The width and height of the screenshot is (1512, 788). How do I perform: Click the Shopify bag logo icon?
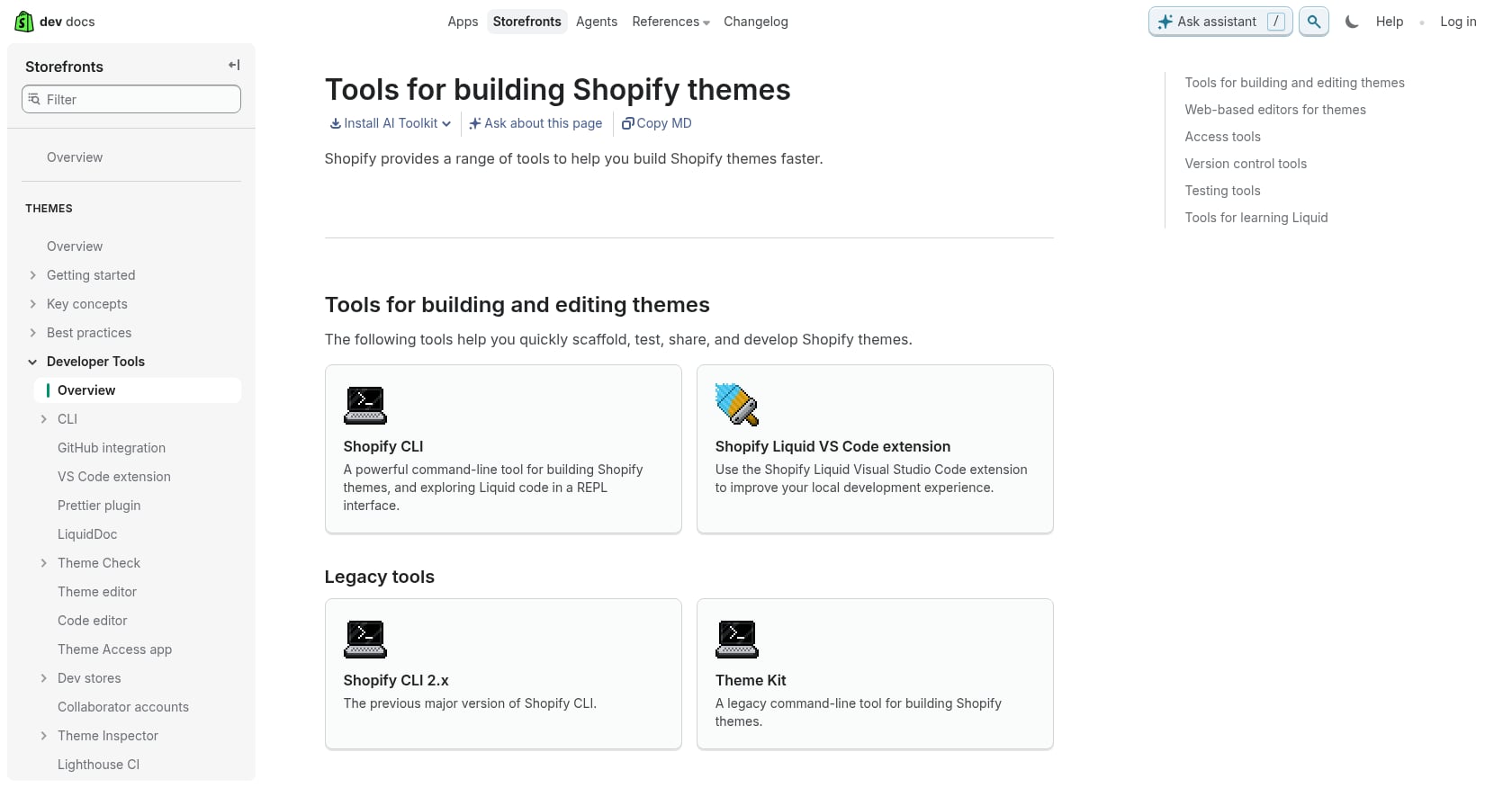24,22
